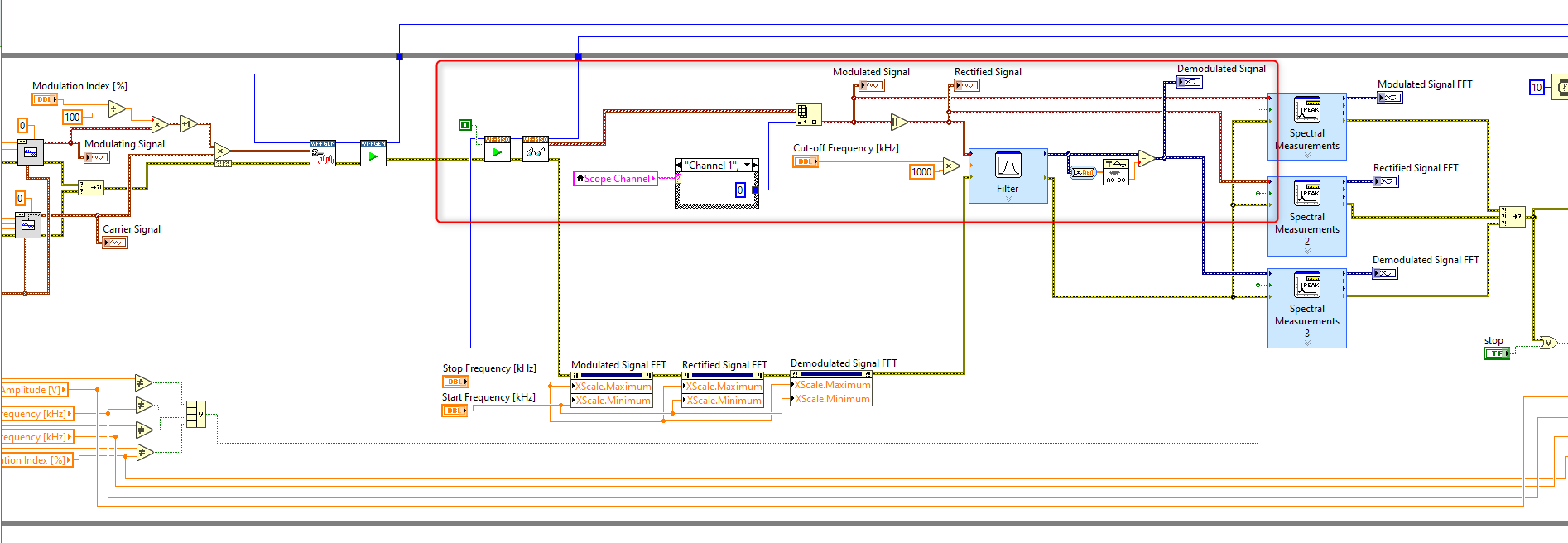1568x543 pixels.
Task: Click the Modulating Signal indicator terminal
Action: click(x=97, y=157)
